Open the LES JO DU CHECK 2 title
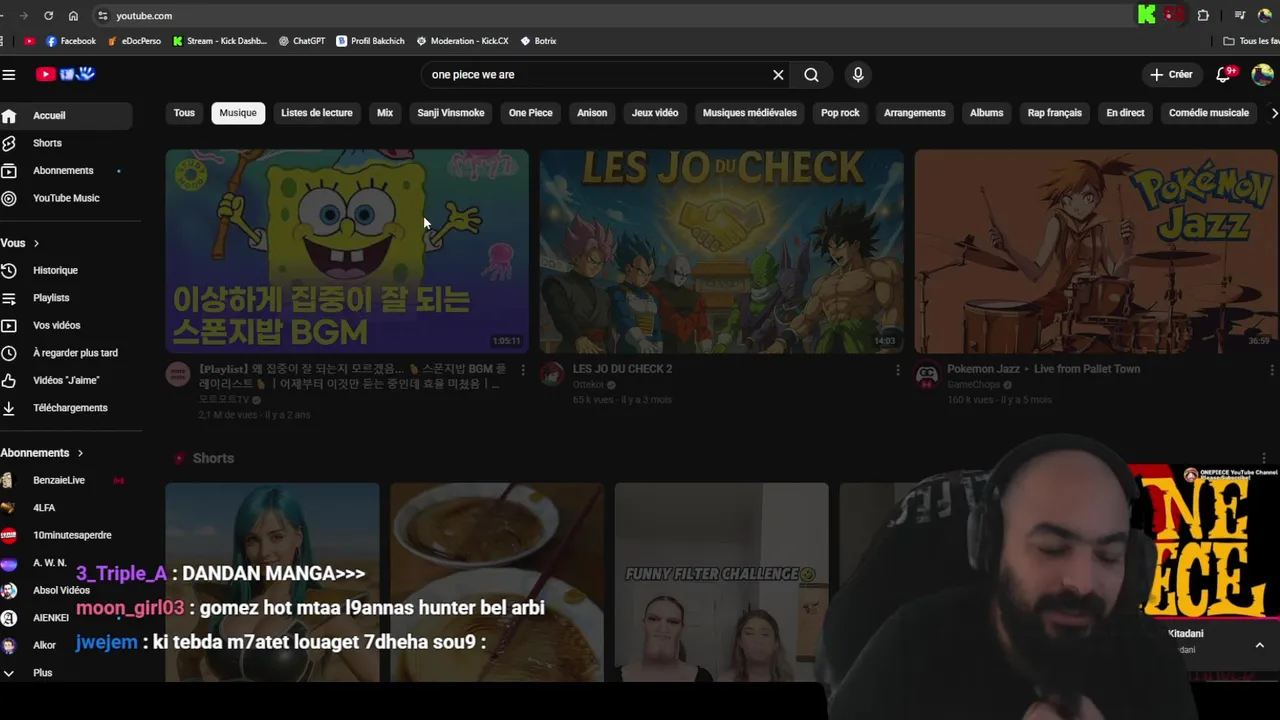The image size is (1280, 720). click(622, 369)
